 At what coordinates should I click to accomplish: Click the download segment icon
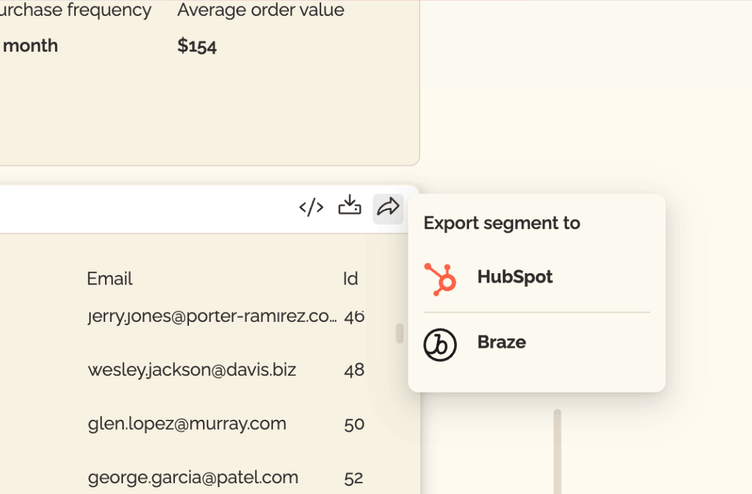tap(350, 205)
